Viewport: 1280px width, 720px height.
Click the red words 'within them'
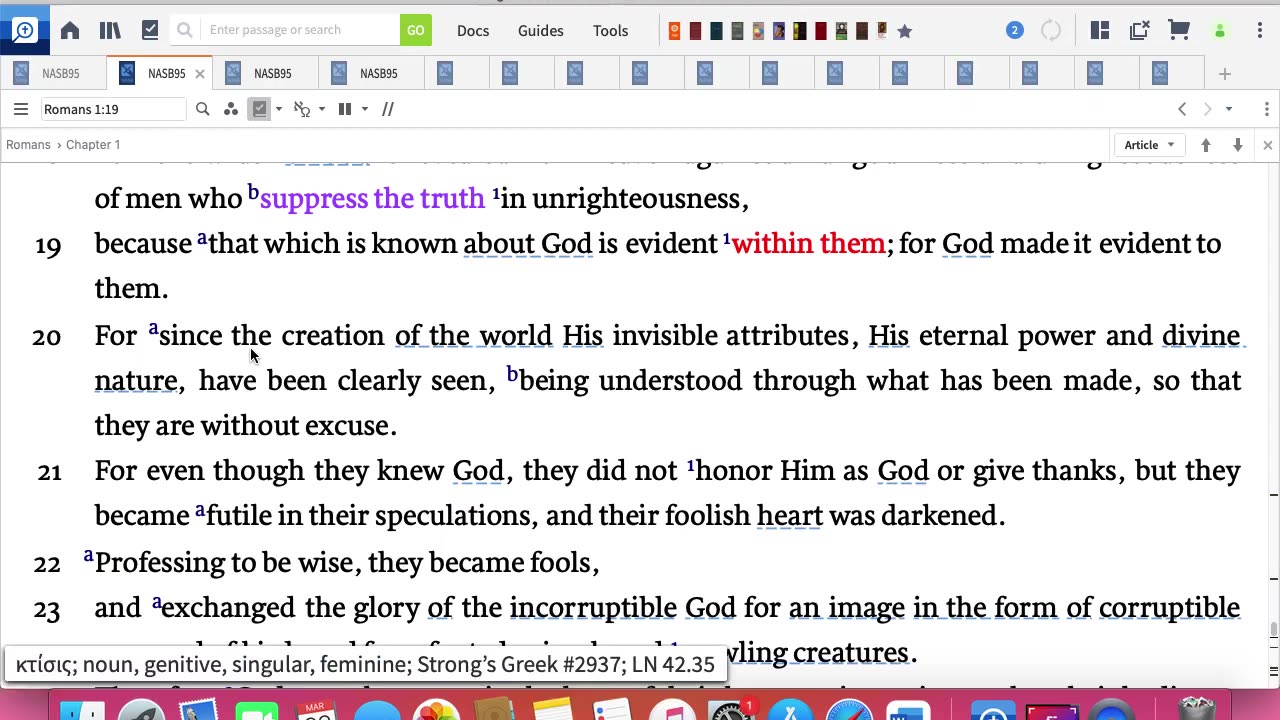[x=808, y=243]
